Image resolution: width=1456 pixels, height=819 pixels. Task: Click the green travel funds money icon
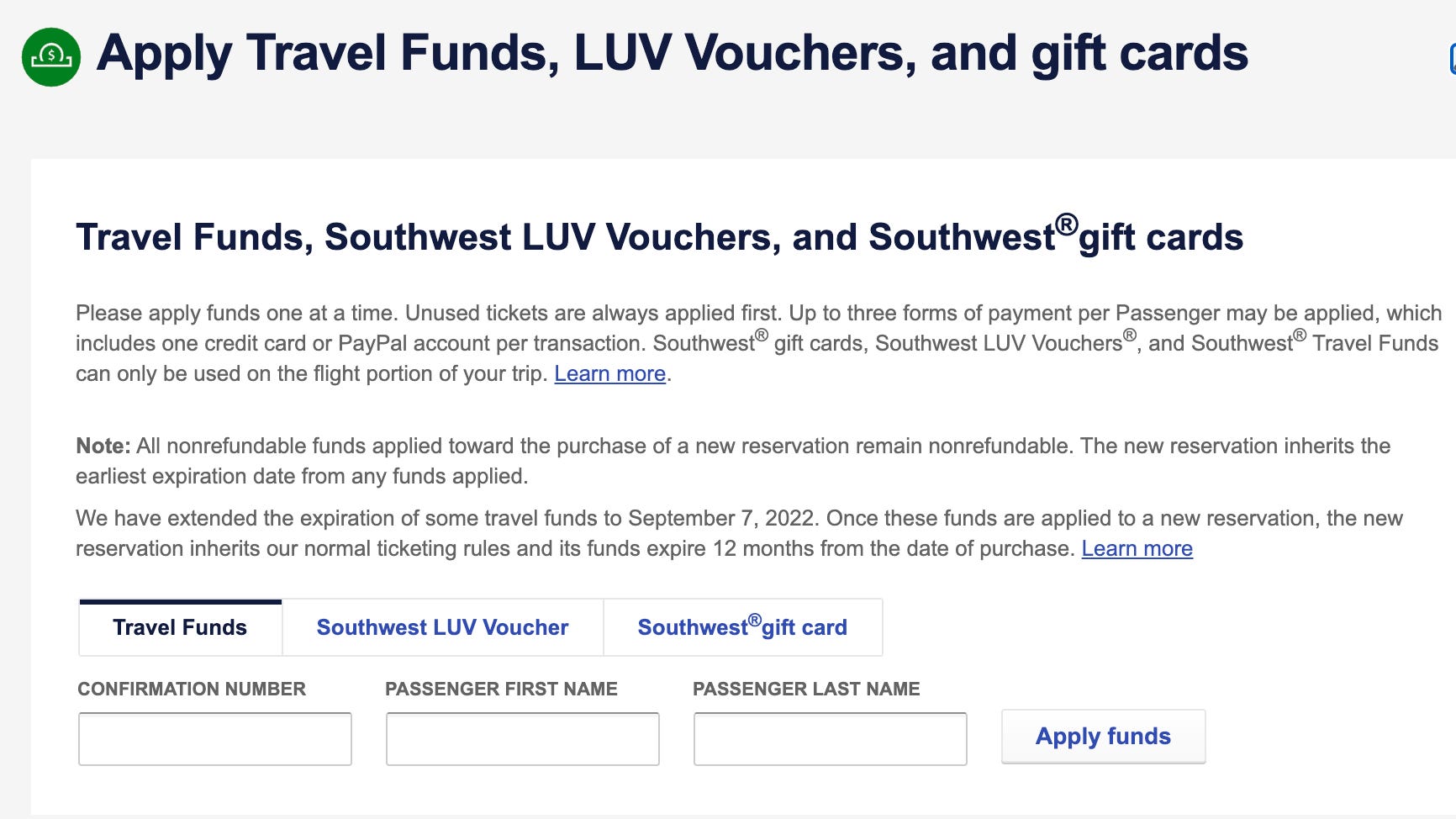pos(51,57)
